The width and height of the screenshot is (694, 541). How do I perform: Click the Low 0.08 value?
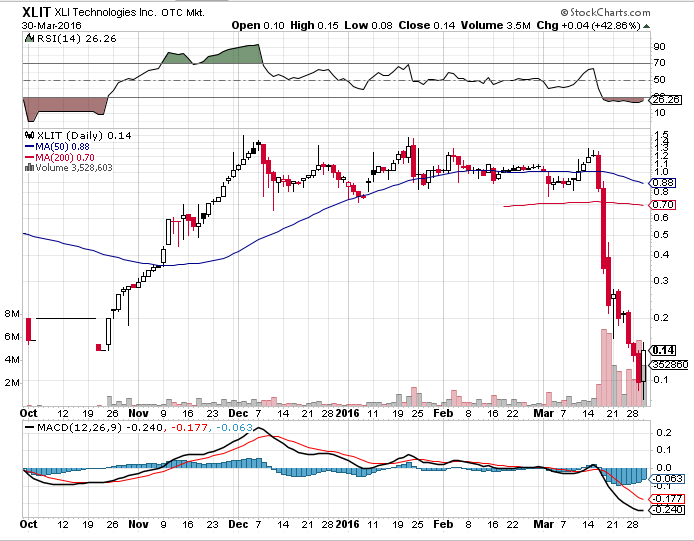[x=368, y=26]
